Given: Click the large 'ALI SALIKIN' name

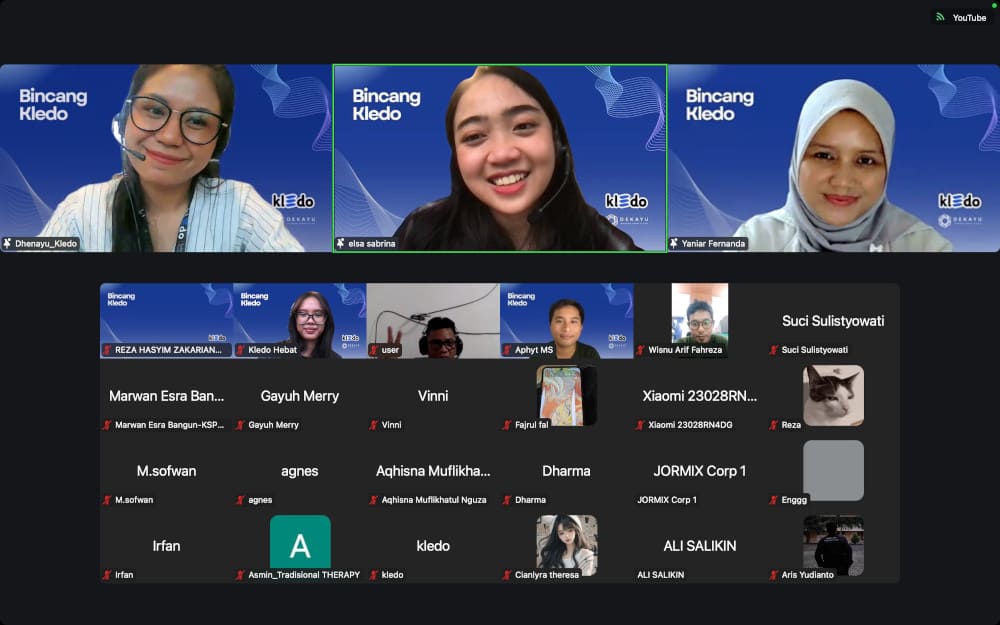Looking at the screenshot, I should [x=700, y=546].
